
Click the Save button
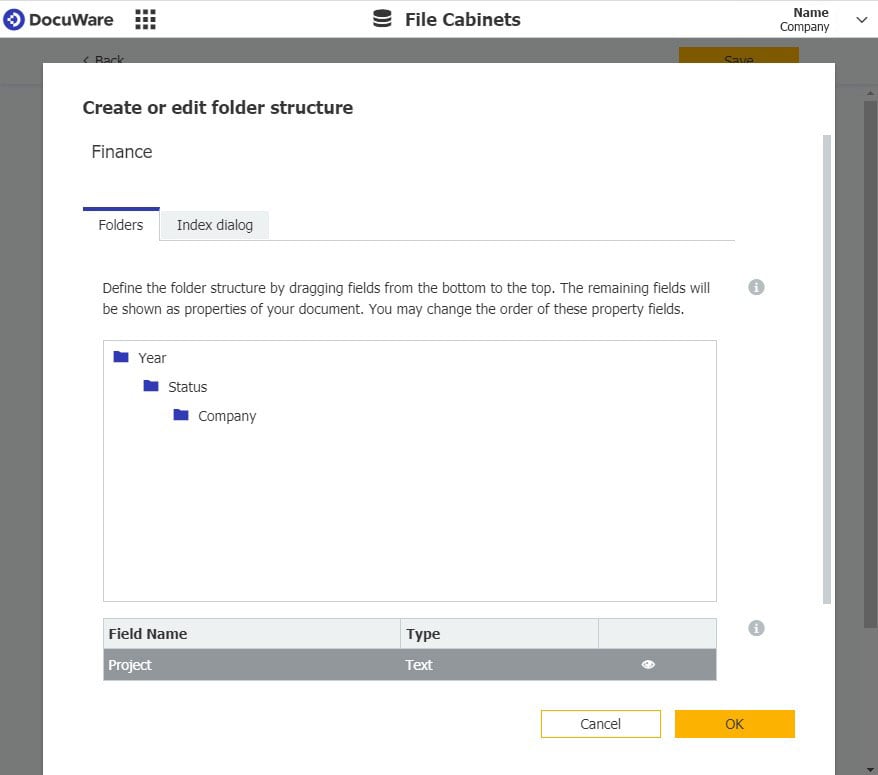pyautogui.click(x=737, y=60)
